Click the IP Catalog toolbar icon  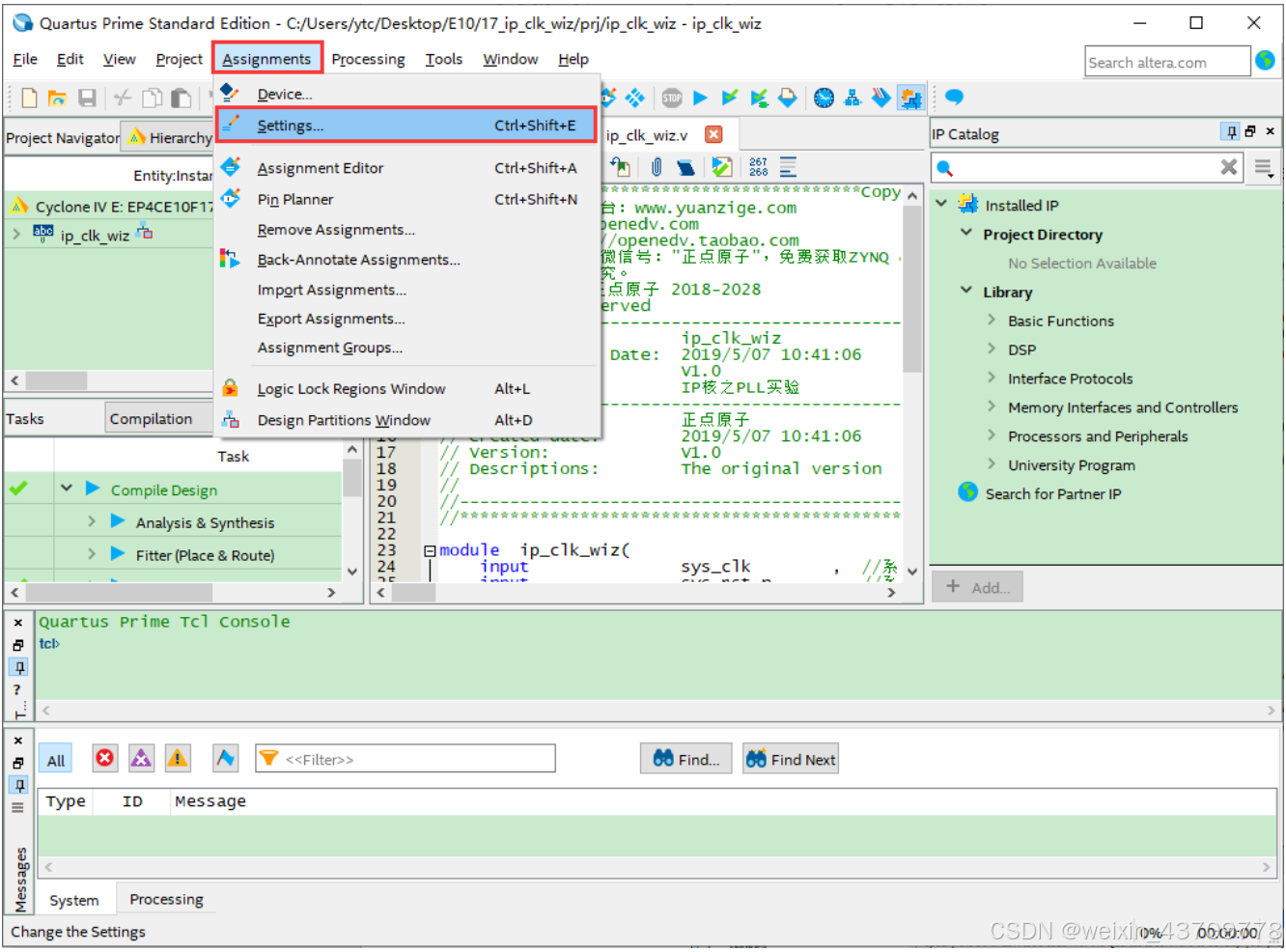pyautogui.click(x=910, y=98)
